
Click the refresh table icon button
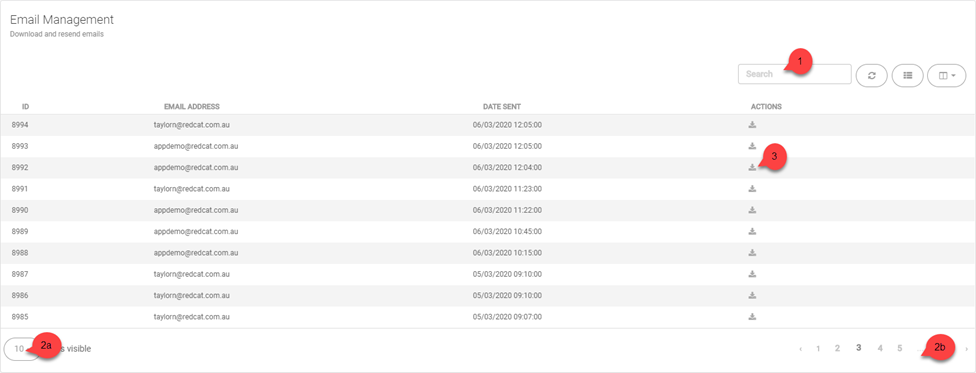pos(871,75)
